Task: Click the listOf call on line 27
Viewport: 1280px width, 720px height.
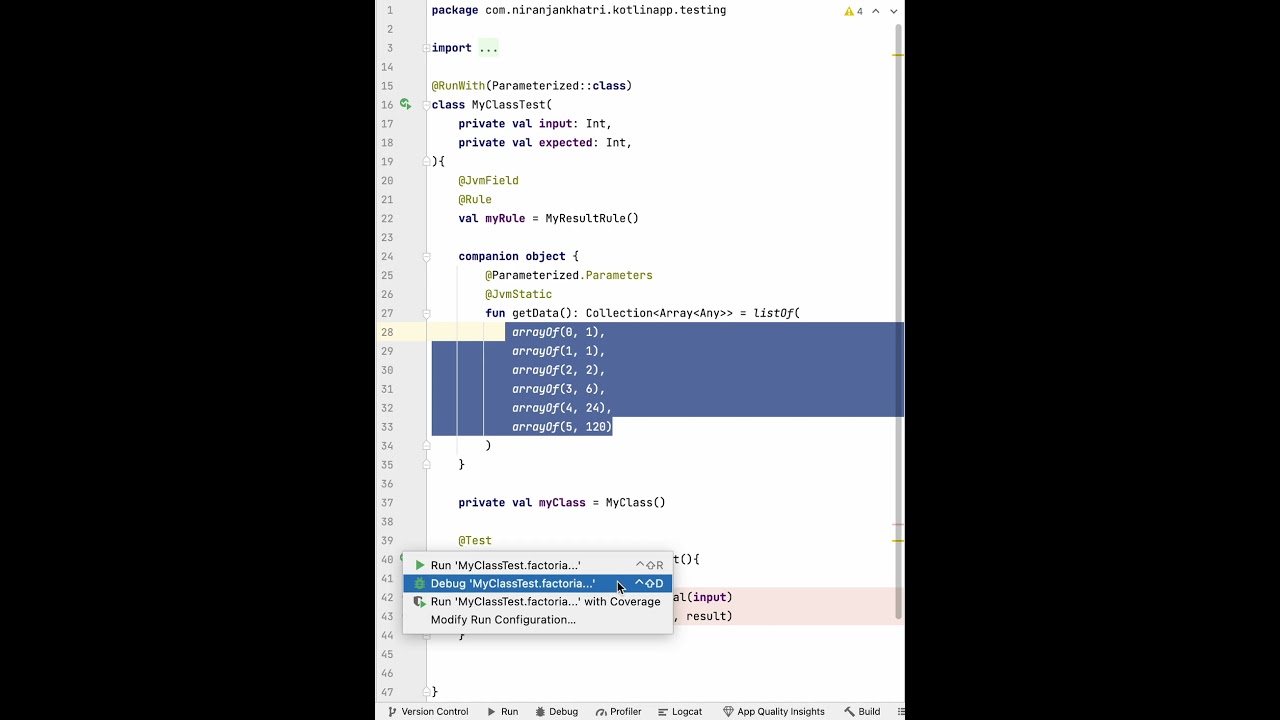Action: [x=773, y=314]
